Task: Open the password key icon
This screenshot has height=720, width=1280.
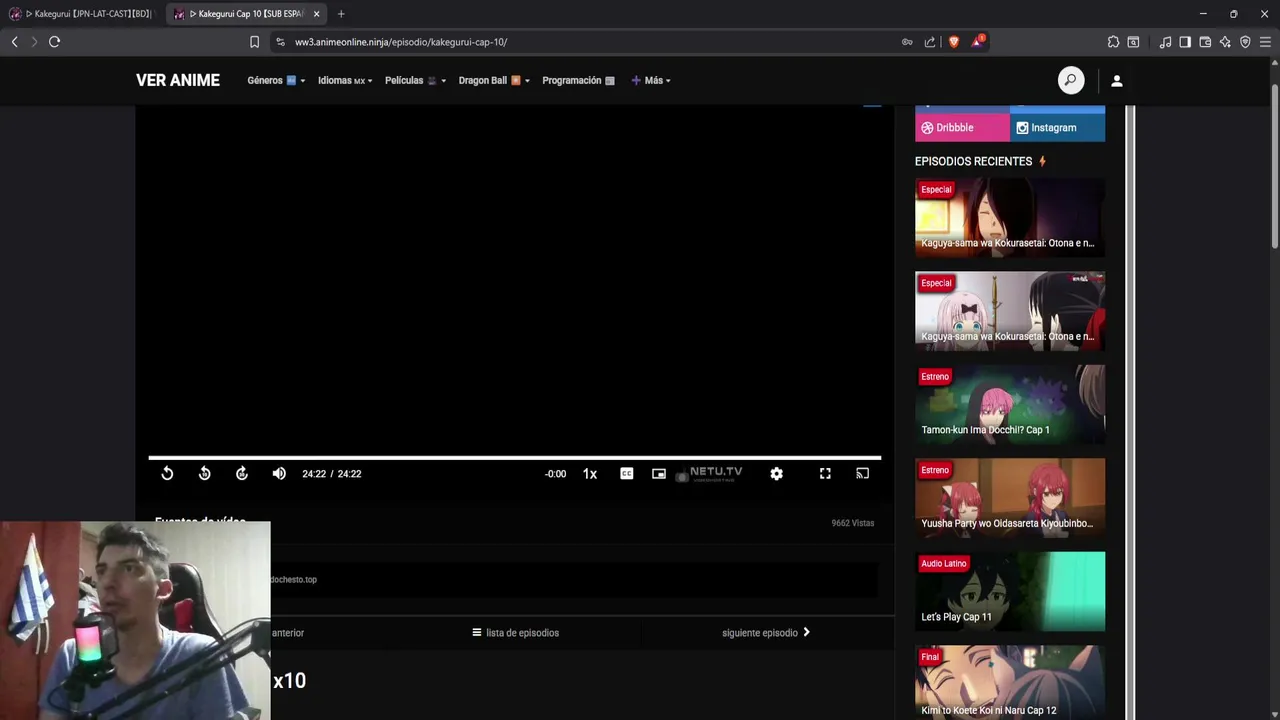Action: tap(907, 42)
